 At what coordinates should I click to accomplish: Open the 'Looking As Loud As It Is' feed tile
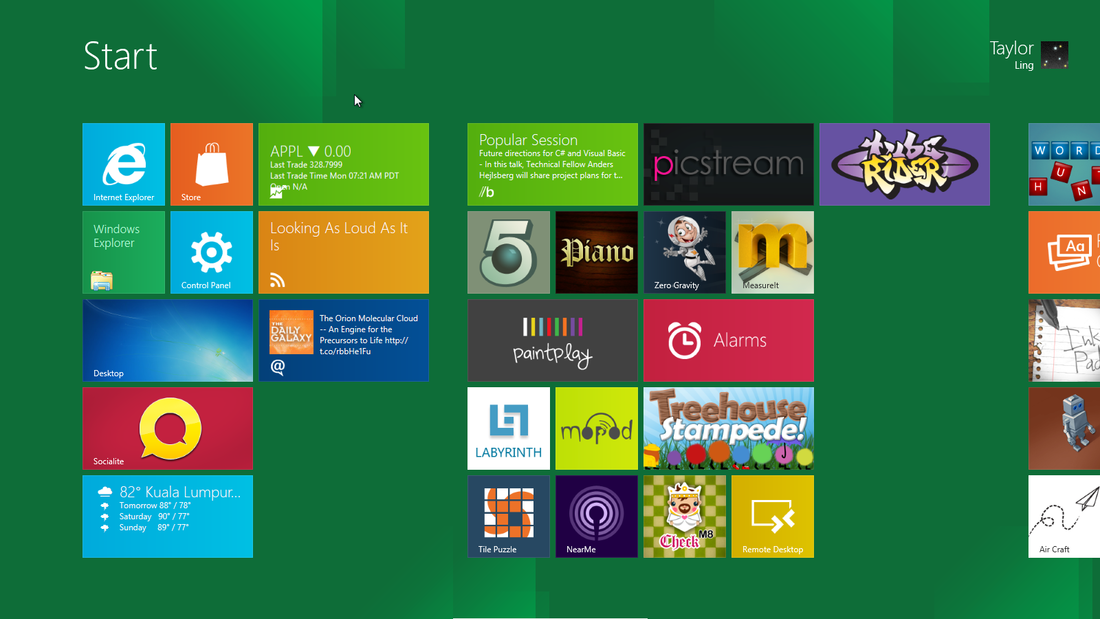(x=344, y=253)
